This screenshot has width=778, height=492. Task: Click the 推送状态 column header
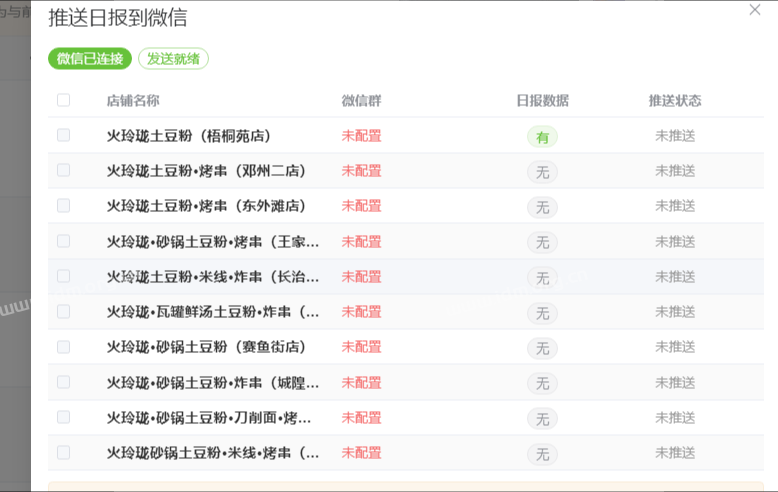coord(675,101)
